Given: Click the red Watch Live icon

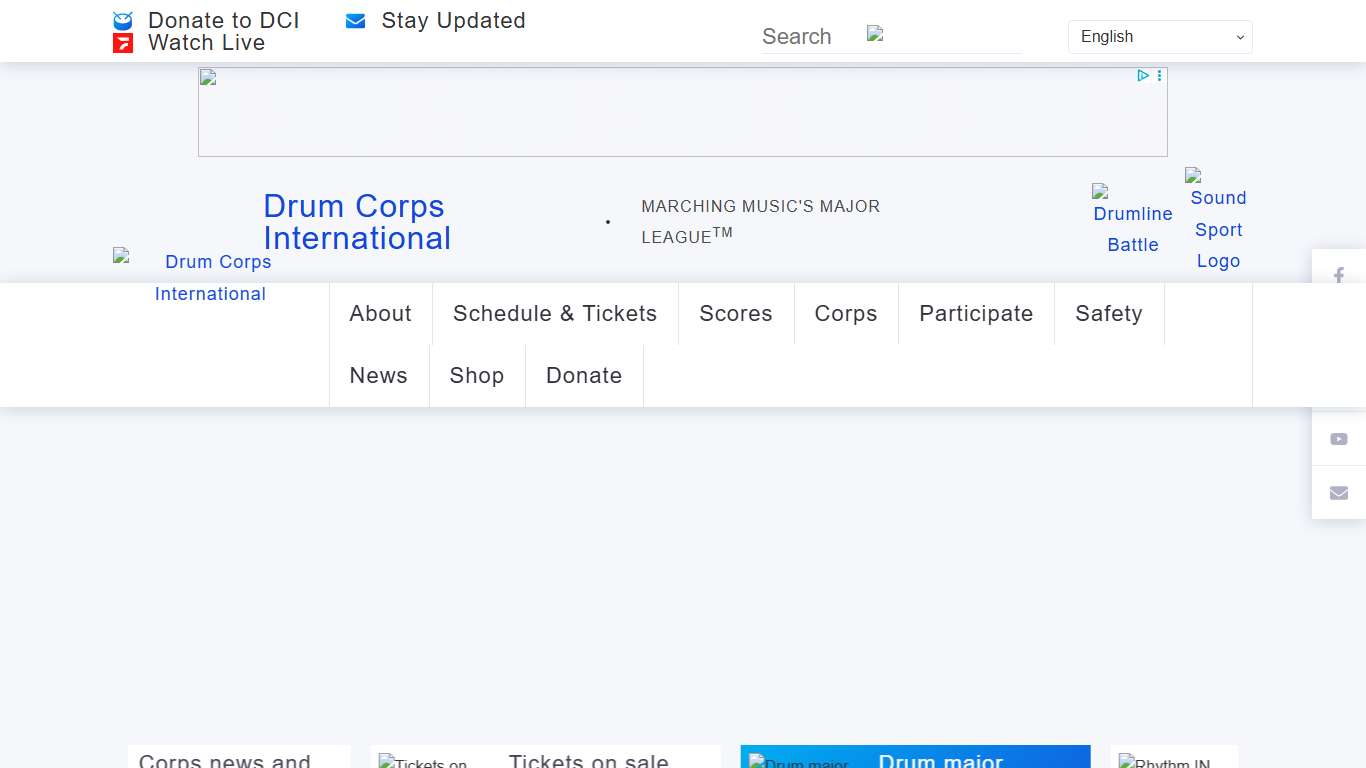Looking at the screenshot, I should pos(123,43).
